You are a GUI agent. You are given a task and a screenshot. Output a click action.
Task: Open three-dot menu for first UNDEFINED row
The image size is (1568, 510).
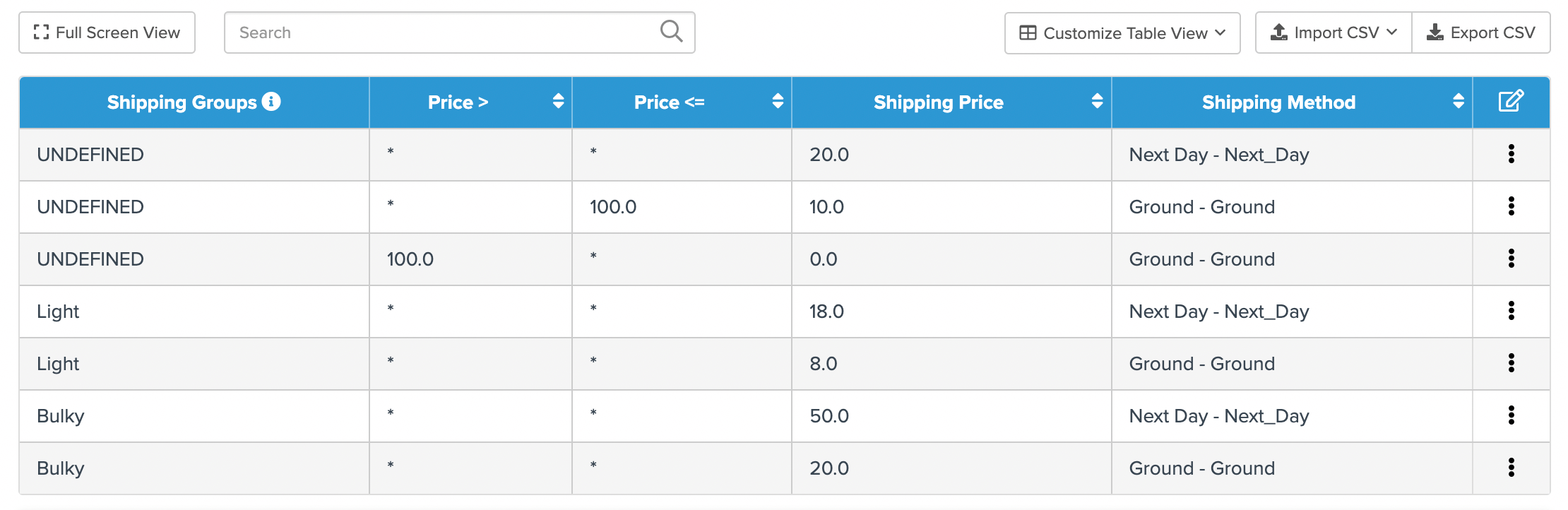[1511, 154]
